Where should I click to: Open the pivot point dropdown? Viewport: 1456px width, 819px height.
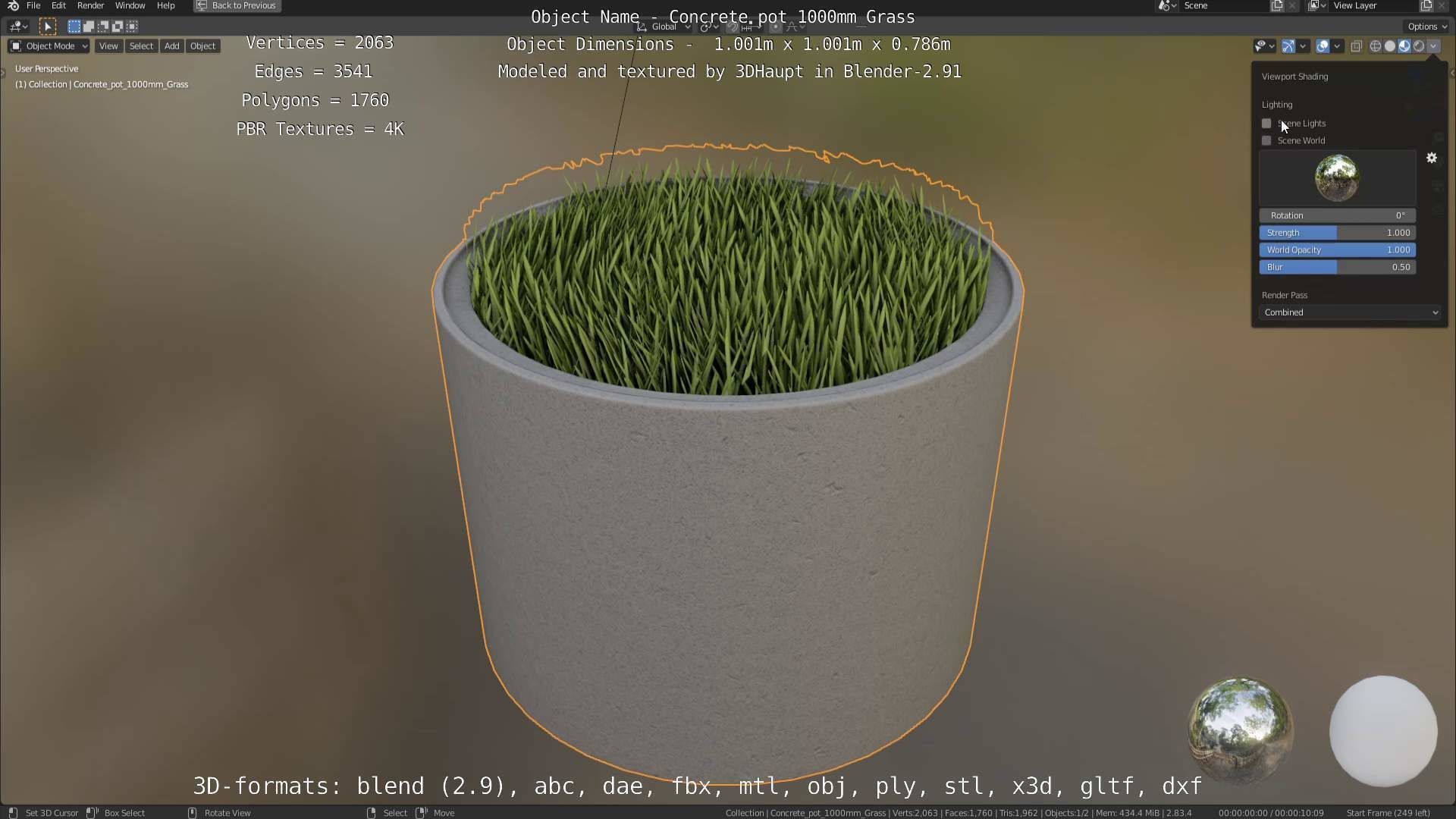[709, 27]
